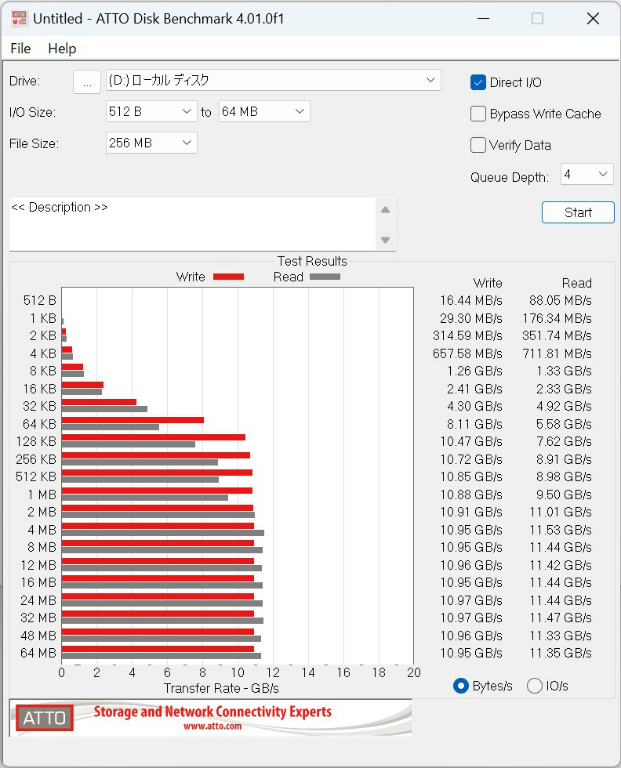The width and height of the screenshot is (621, 768).
Task: Click the ATTO logo in the banner
Action: [45, 718]
